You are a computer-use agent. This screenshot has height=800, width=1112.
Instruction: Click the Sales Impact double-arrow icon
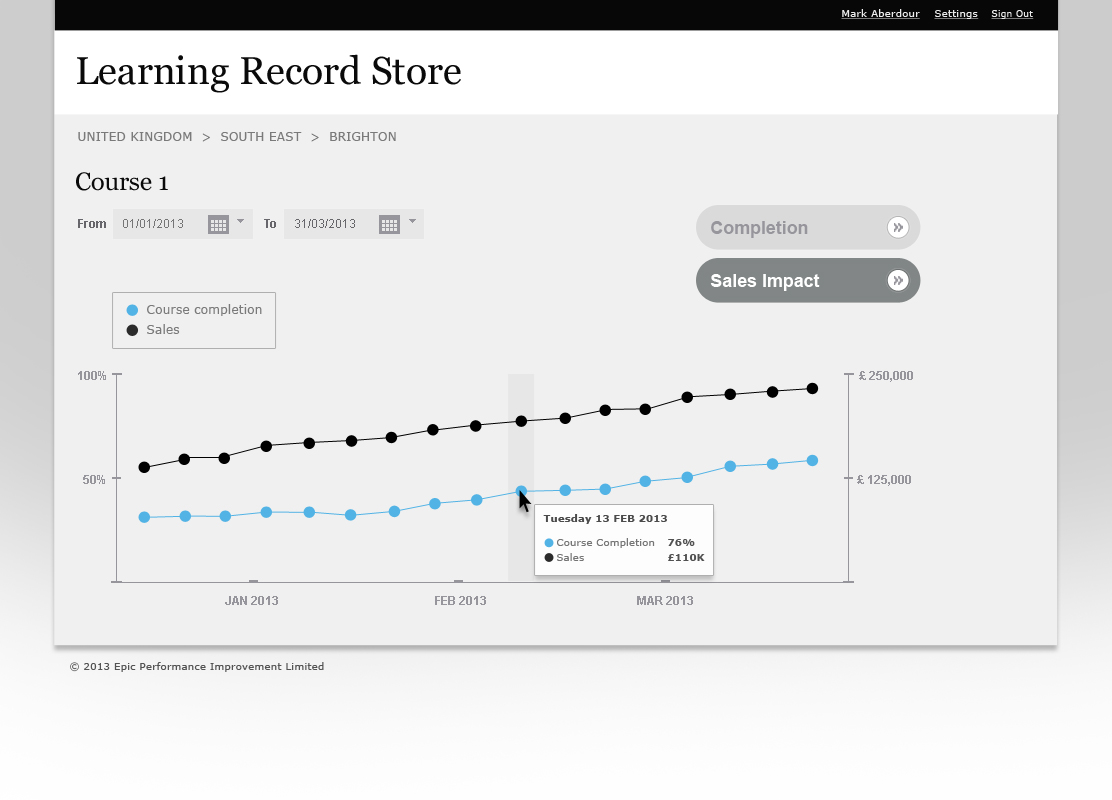tap(898, 281)
